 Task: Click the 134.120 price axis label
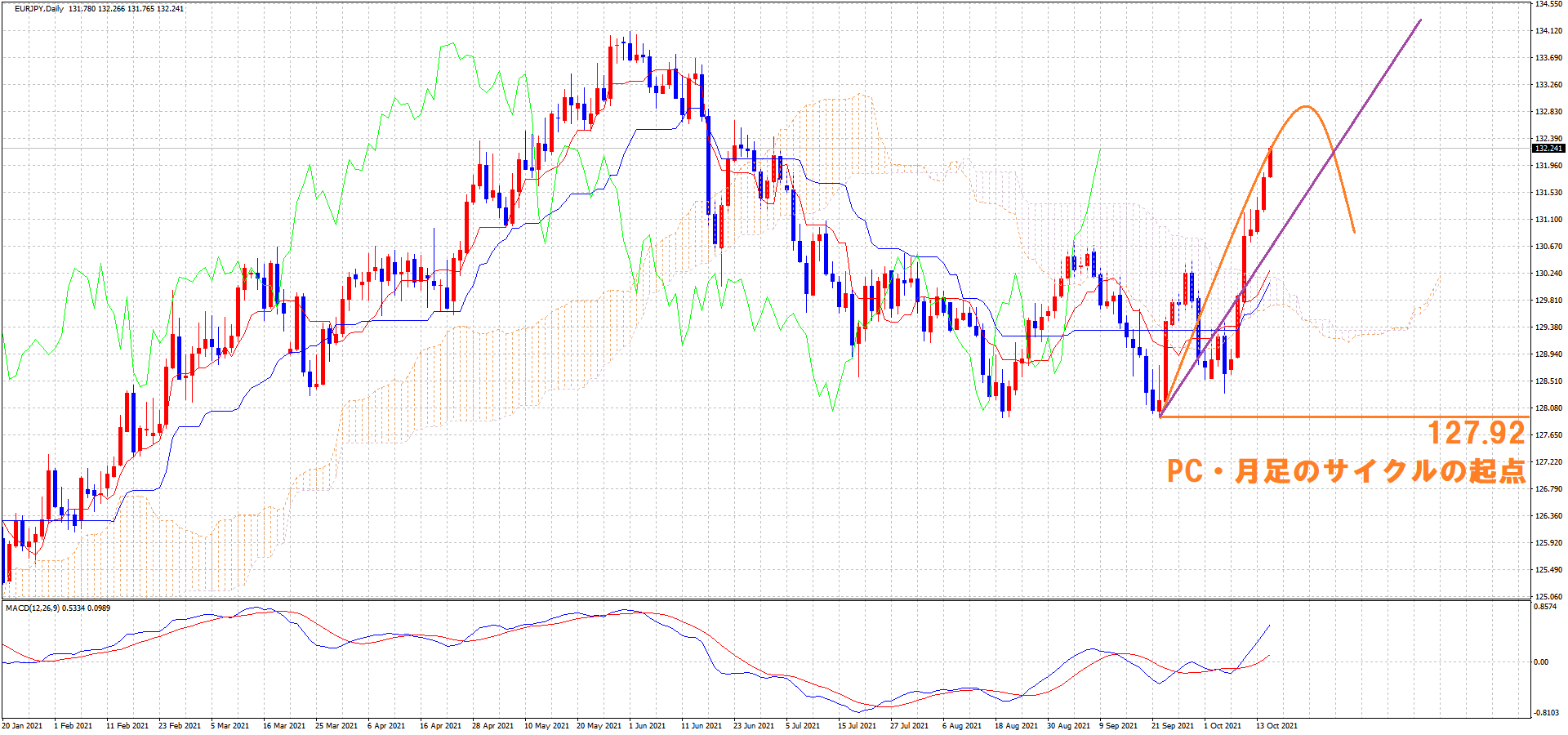click(x=1548, y=31)
